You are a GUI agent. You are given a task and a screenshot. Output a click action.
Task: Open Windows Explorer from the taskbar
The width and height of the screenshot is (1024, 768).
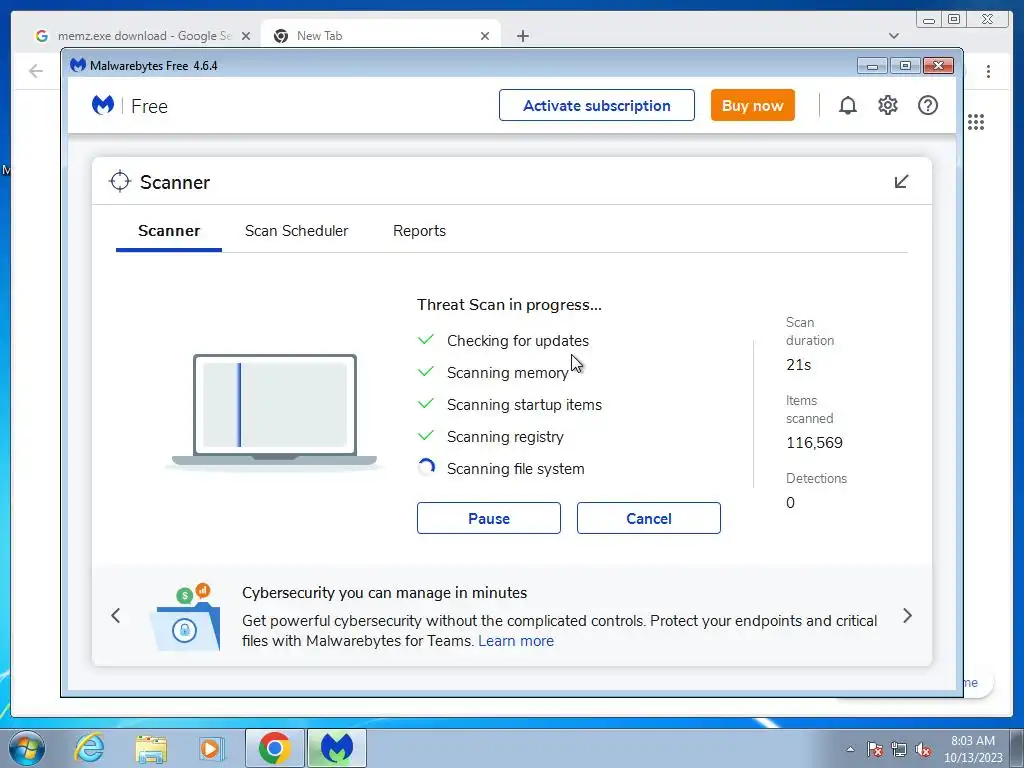coord(151,748)
